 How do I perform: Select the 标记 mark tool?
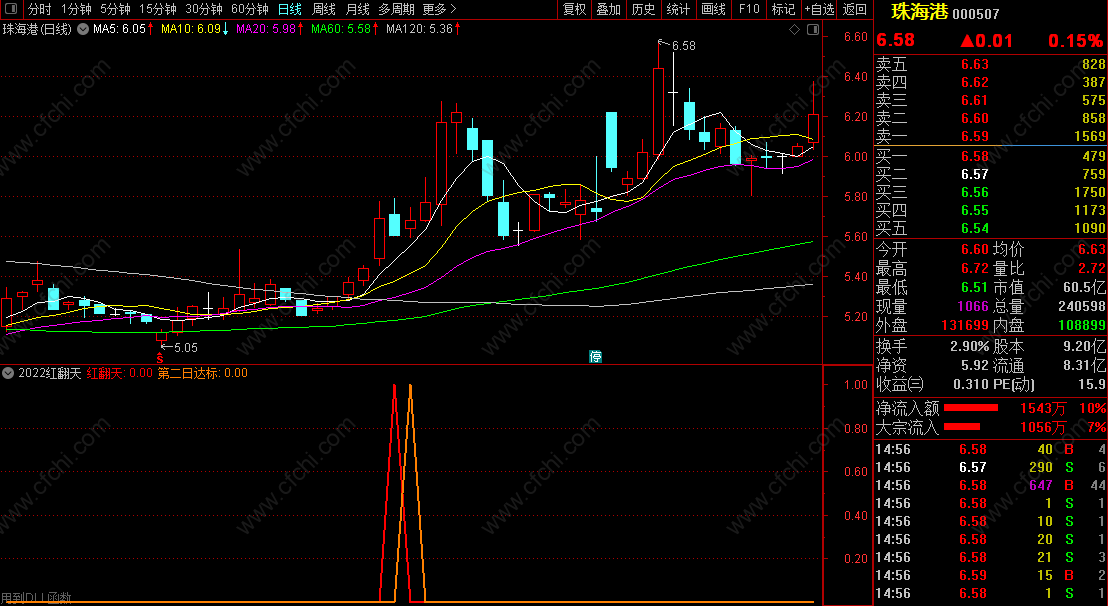pyautogui.click(x=783, y=9)
